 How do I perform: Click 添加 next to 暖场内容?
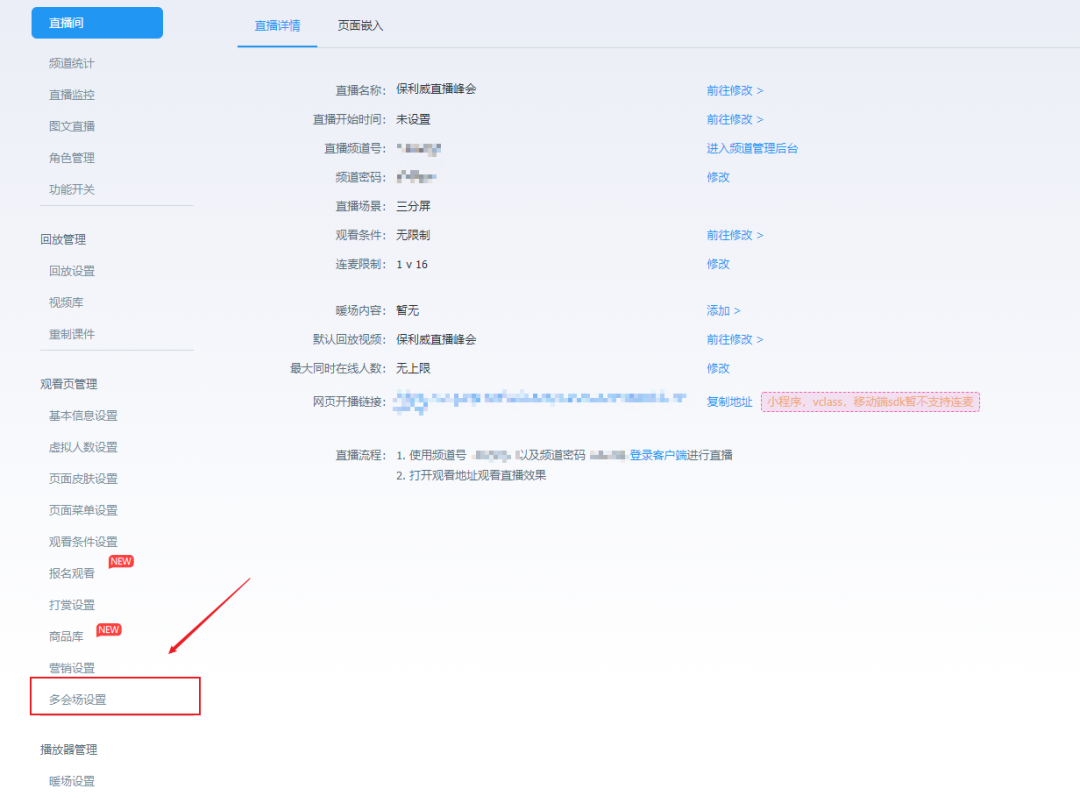click(x=723, y=311)
